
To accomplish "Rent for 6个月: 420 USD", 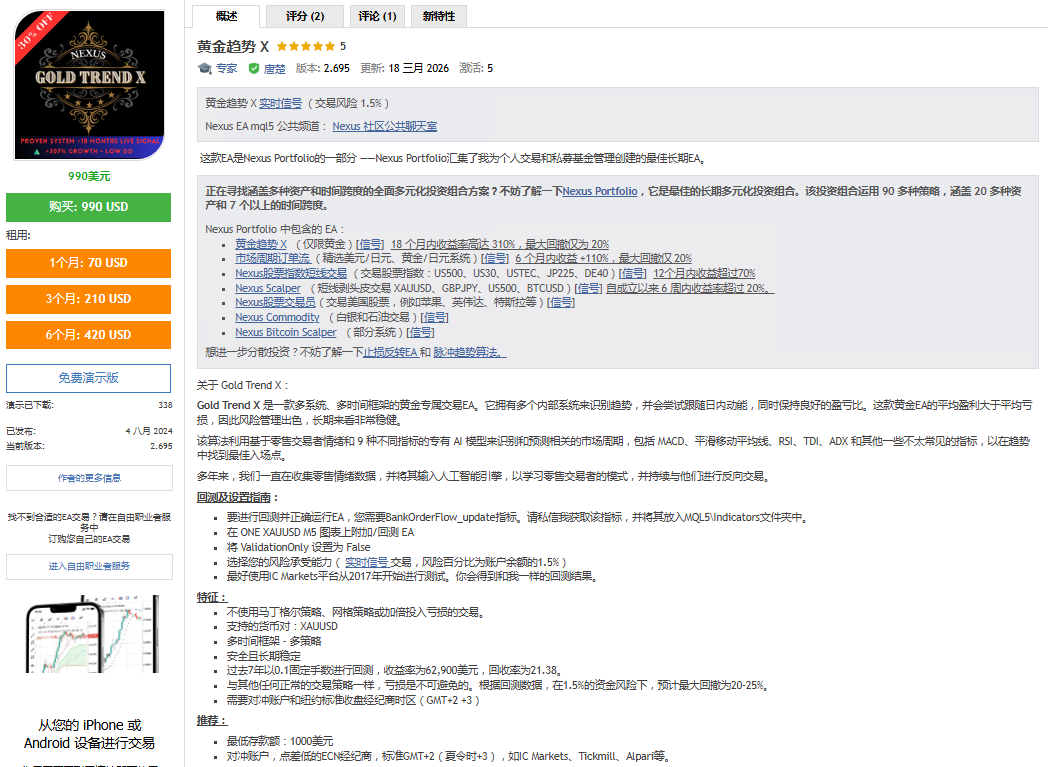I will click(x=88, y=335).
